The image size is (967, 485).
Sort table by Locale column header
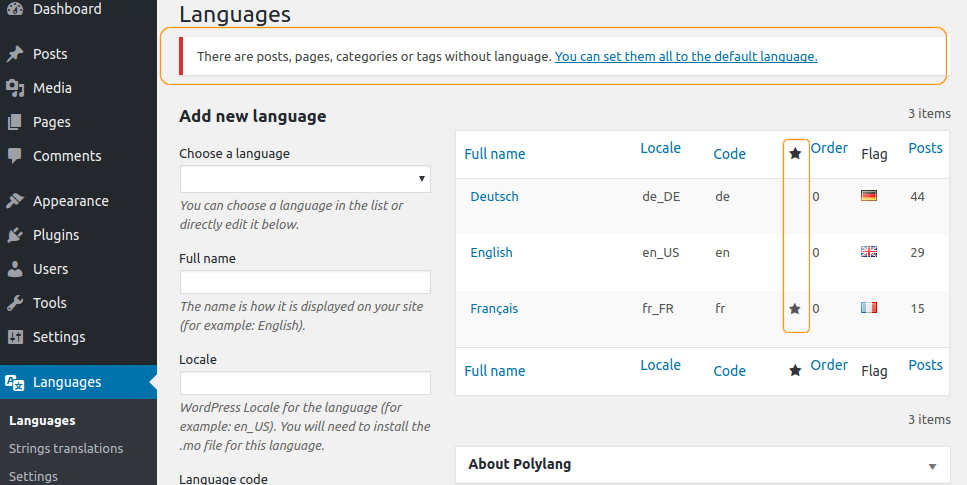point(660,148)
